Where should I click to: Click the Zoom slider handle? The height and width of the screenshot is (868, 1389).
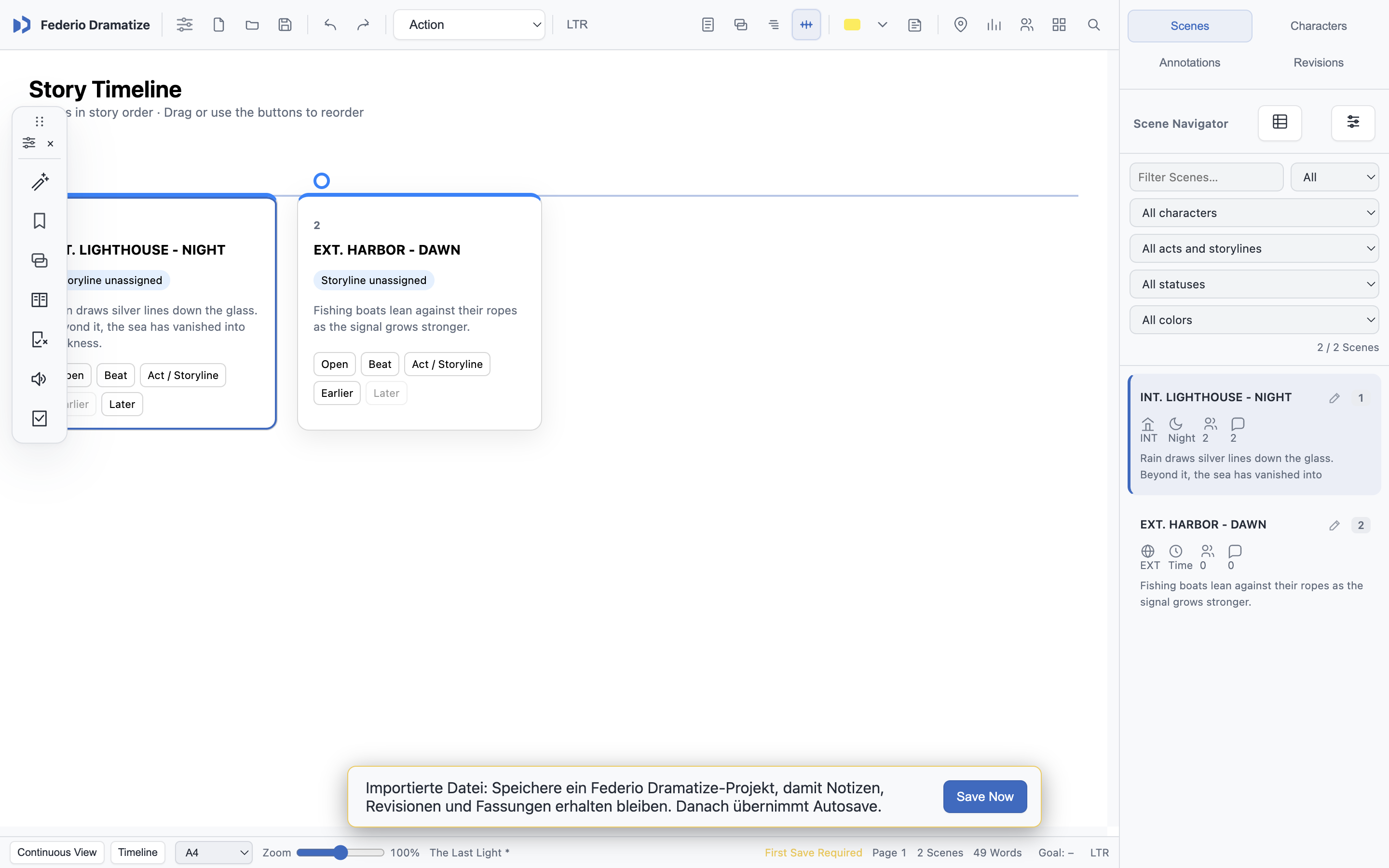[340, 853]
